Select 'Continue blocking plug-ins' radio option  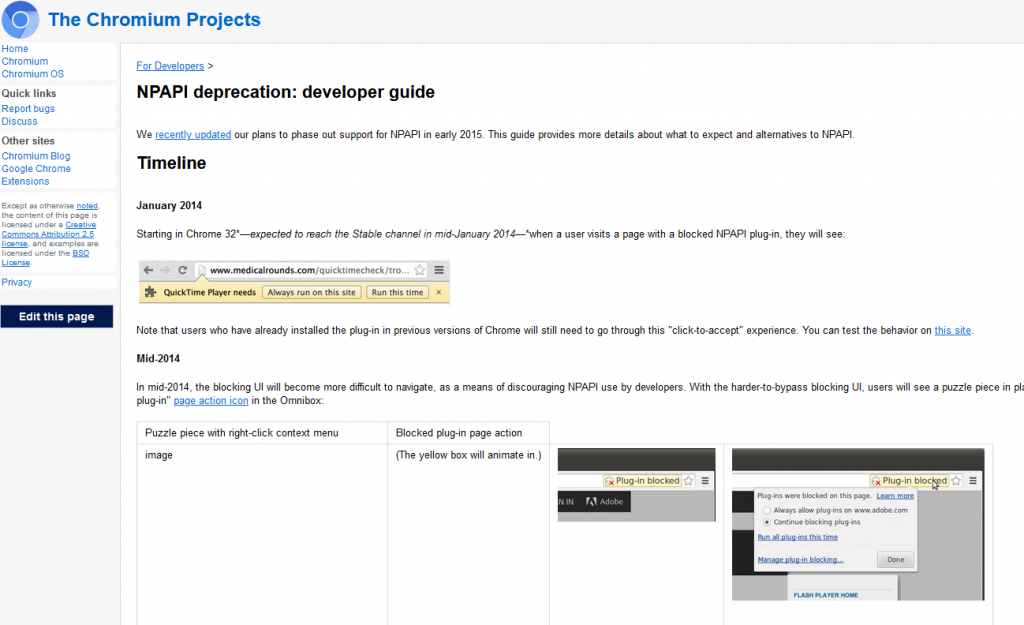[x=767, y=522]
